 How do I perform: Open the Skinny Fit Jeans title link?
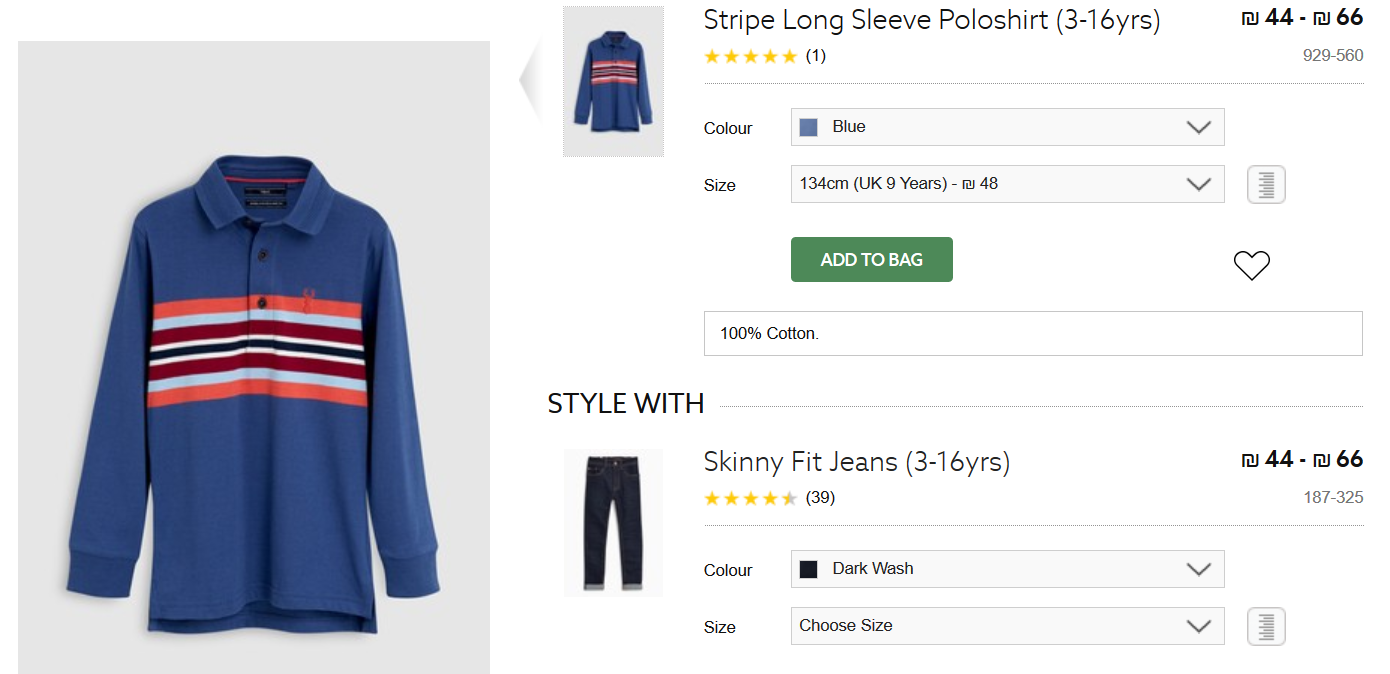point(856,462)
